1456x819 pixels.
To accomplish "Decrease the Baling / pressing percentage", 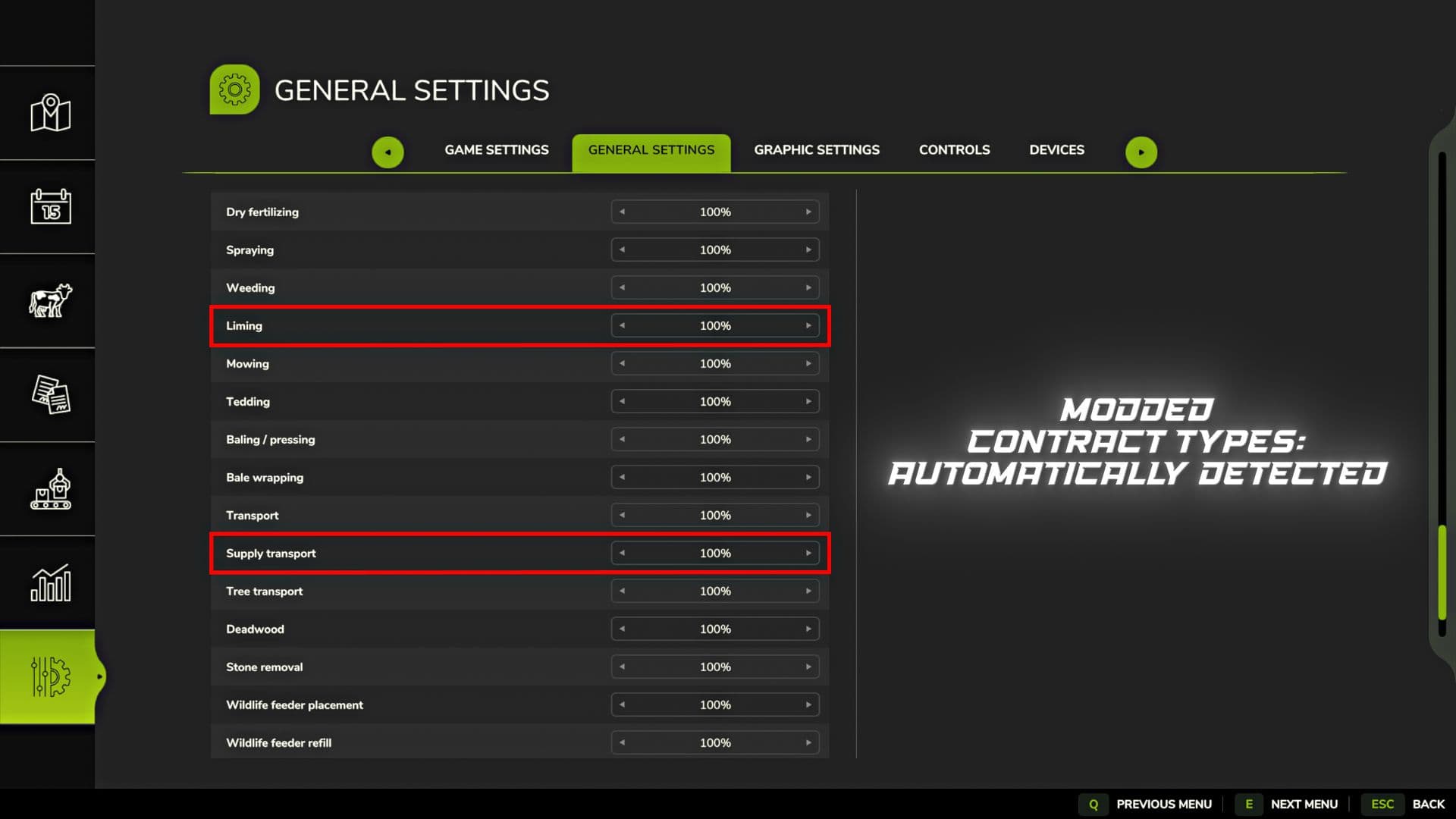I will [622, 439].
